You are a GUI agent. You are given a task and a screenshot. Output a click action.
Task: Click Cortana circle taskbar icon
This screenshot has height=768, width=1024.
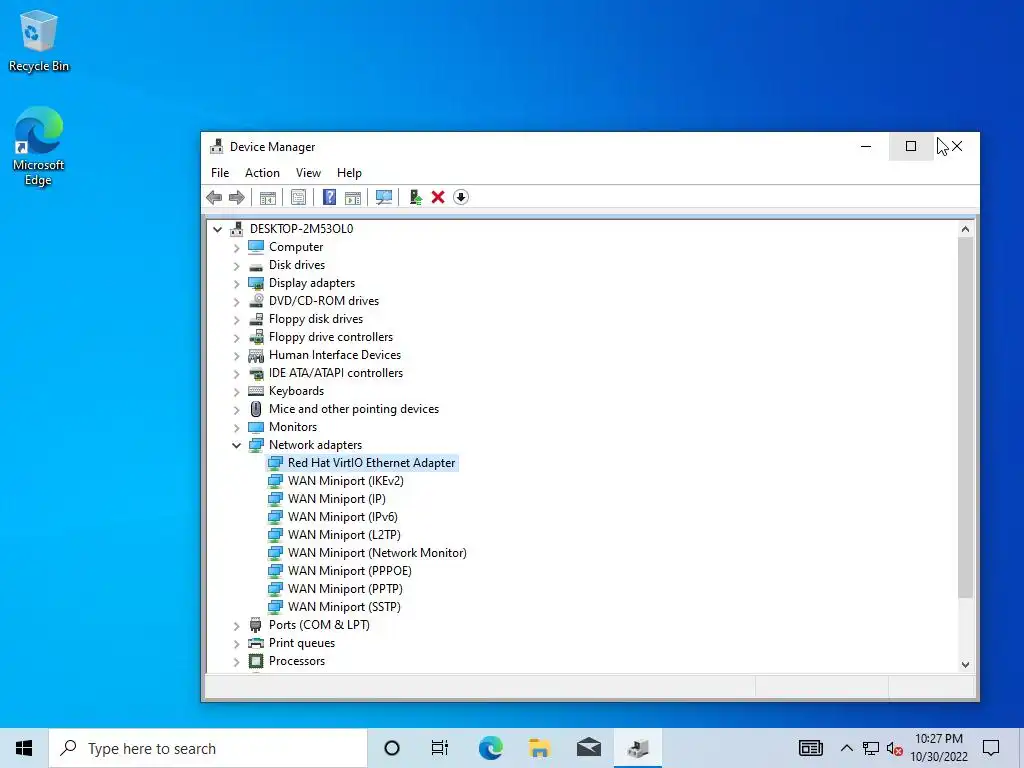point(392,748)
